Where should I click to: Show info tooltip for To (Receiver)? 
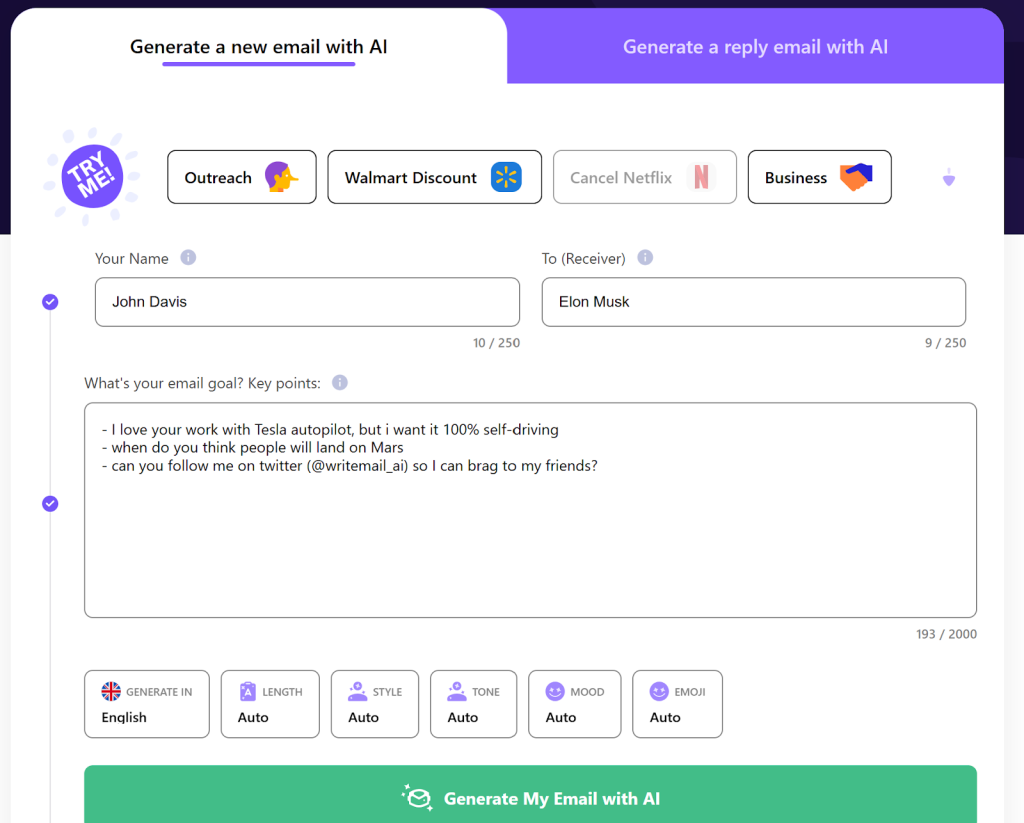(645, 257)
